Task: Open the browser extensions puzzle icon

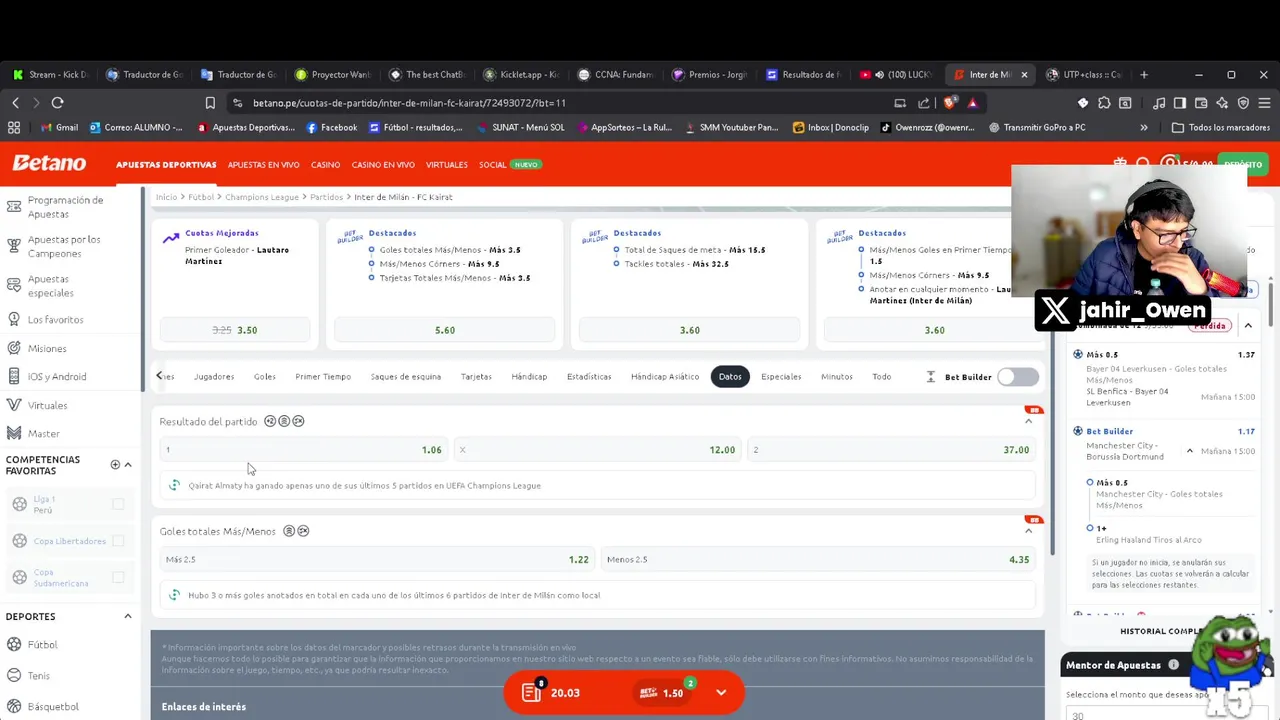Action: 1104,103
